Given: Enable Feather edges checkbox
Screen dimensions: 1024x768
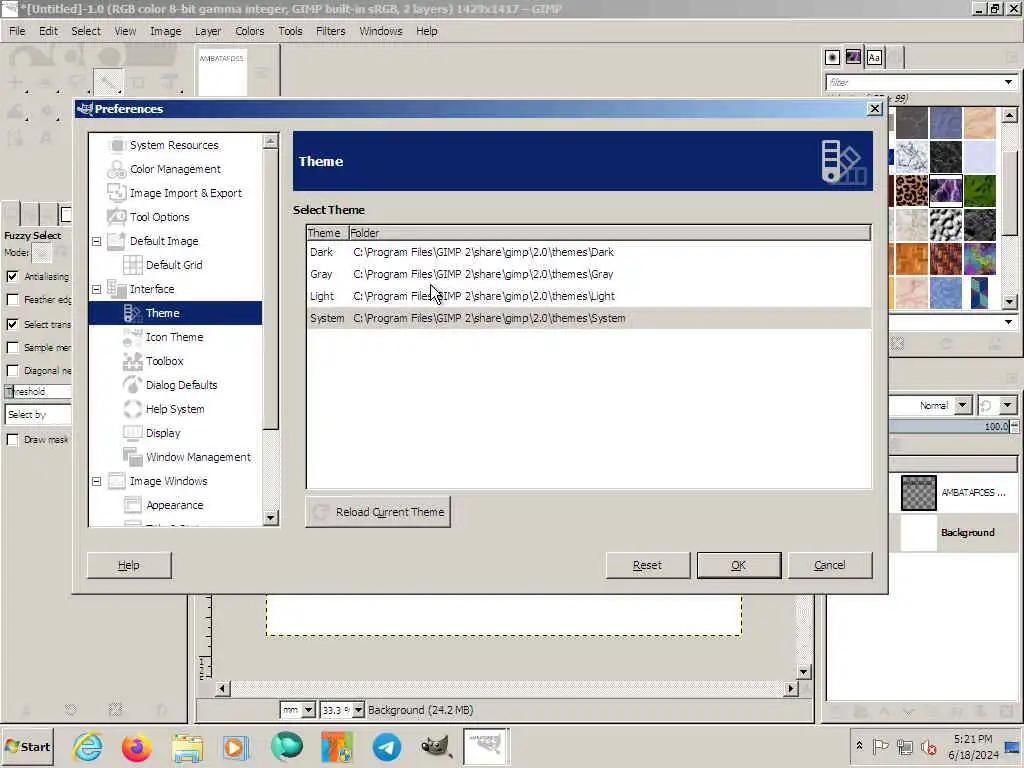Looking at the screenshot, I should click(x=12, y=300).
